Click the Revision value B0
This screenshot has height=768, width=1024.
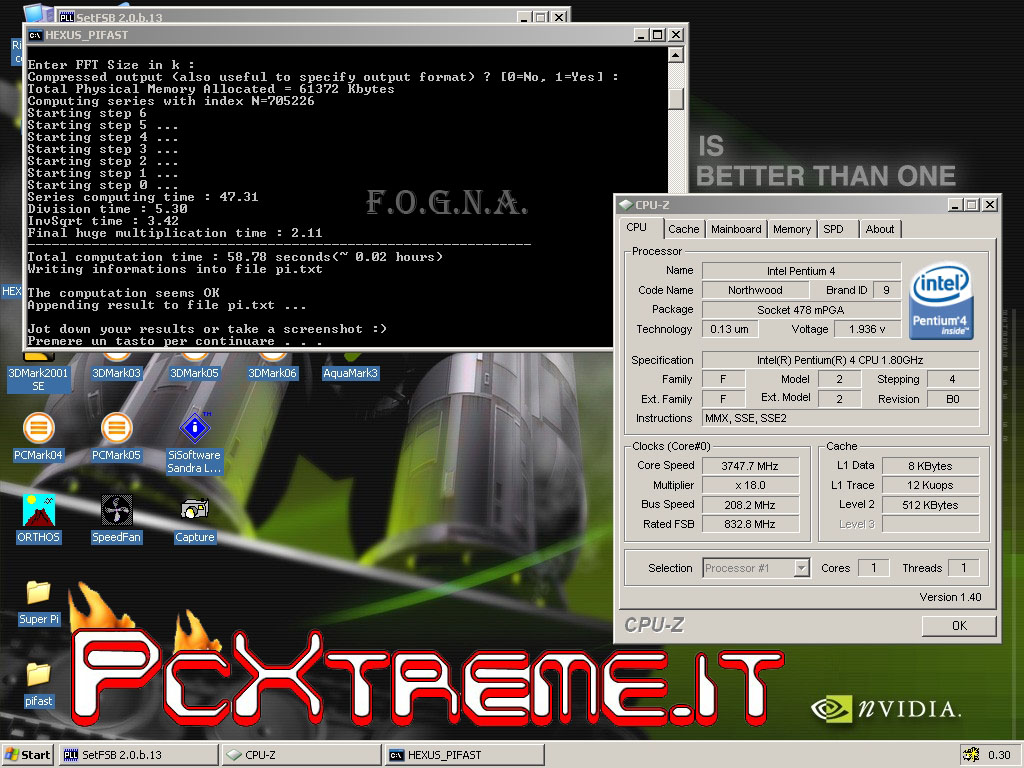tap(952, 399)
